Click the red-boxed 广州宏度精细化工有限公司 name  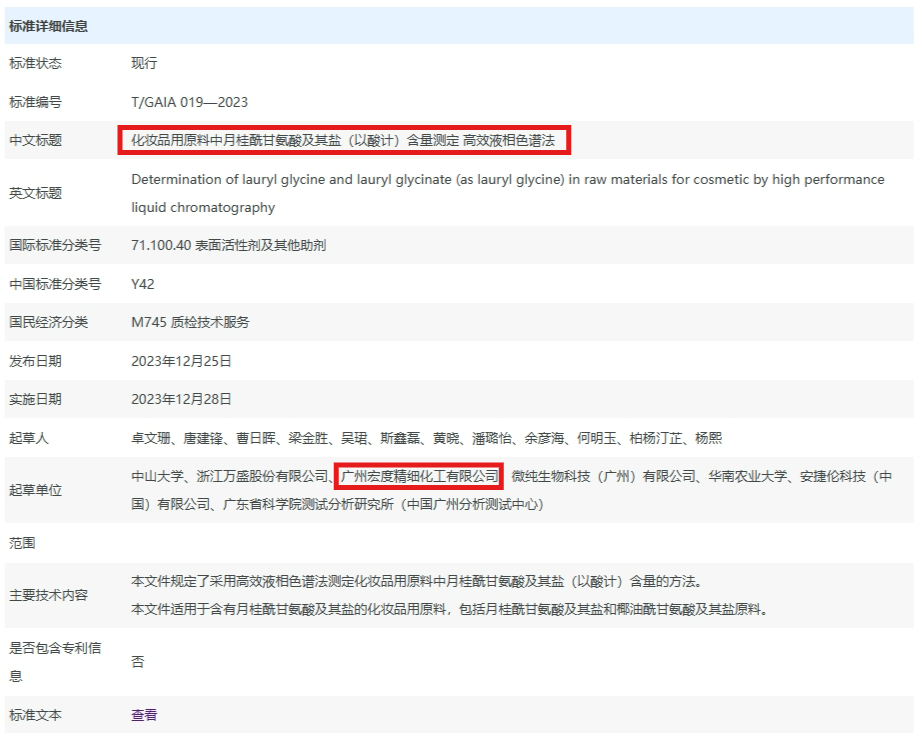(x=419, y=475)
